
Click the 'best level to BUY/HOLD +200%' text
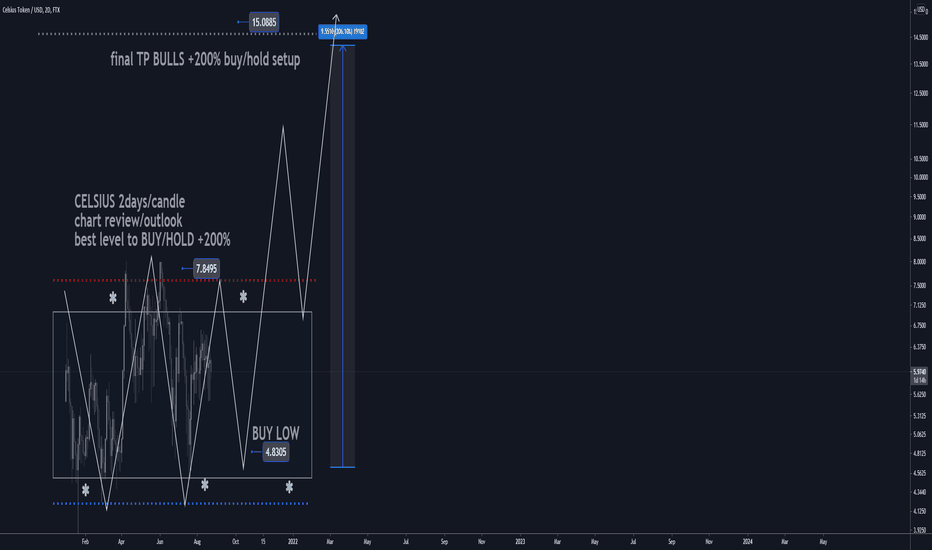point(152,240)
